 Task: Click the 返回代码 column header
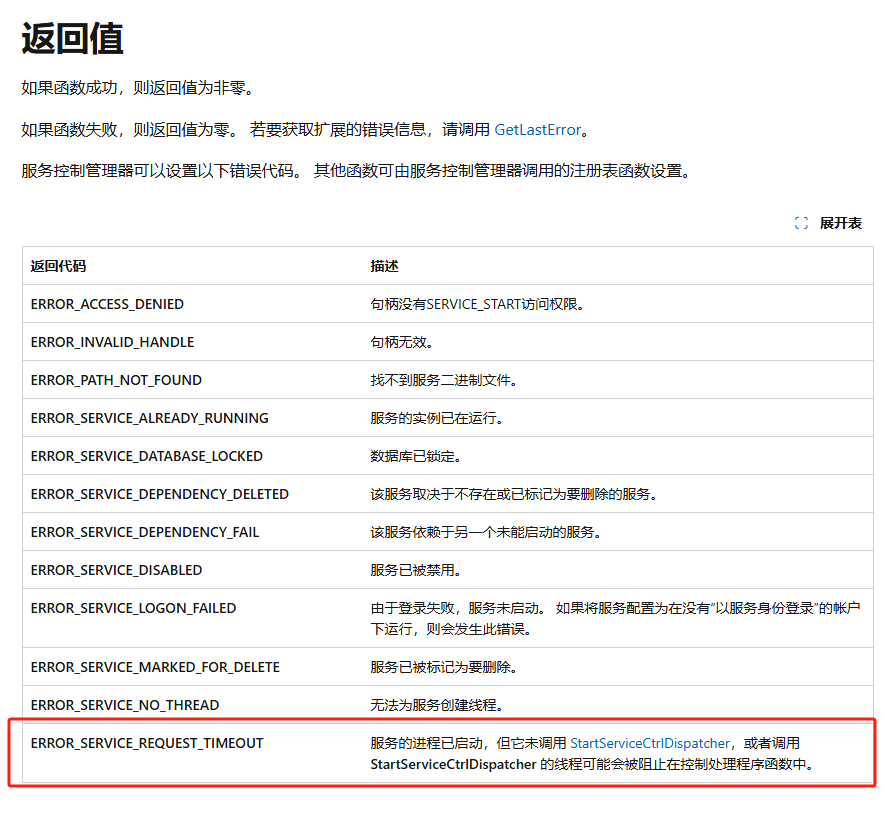[x=58, y=266]
